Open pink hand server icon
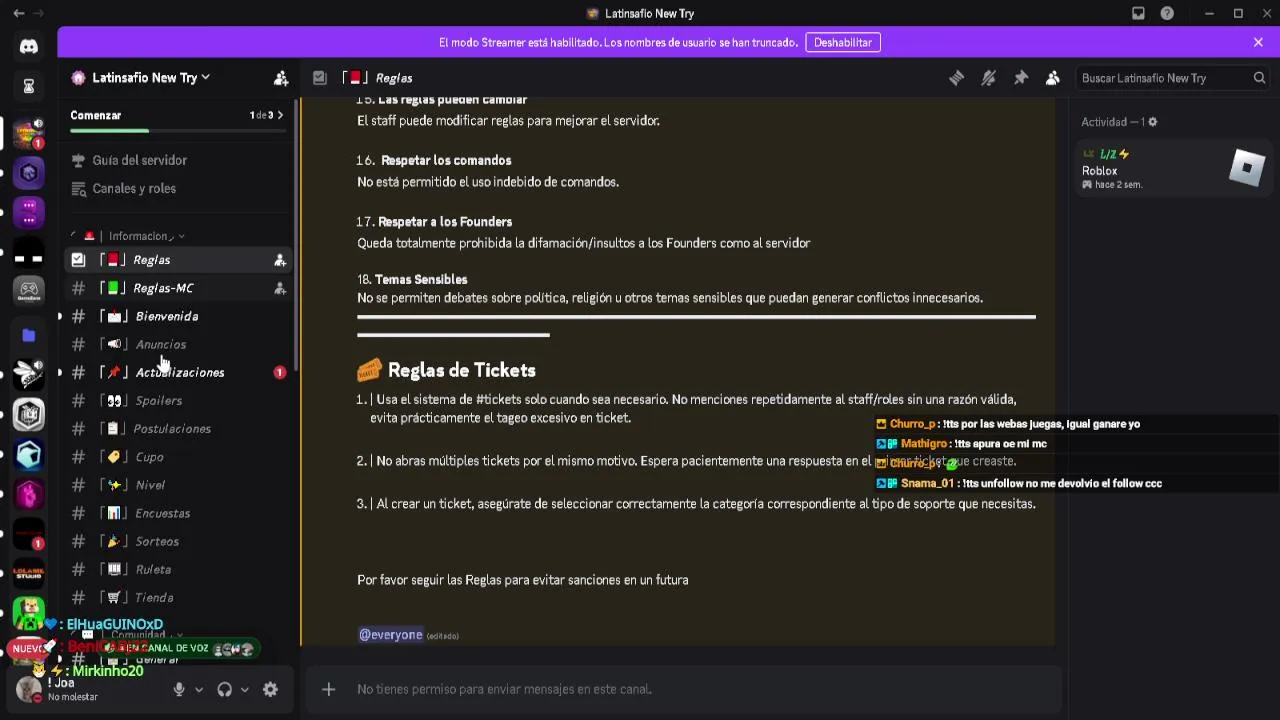This screenshot has width=1280, height=720. [29, 494]
